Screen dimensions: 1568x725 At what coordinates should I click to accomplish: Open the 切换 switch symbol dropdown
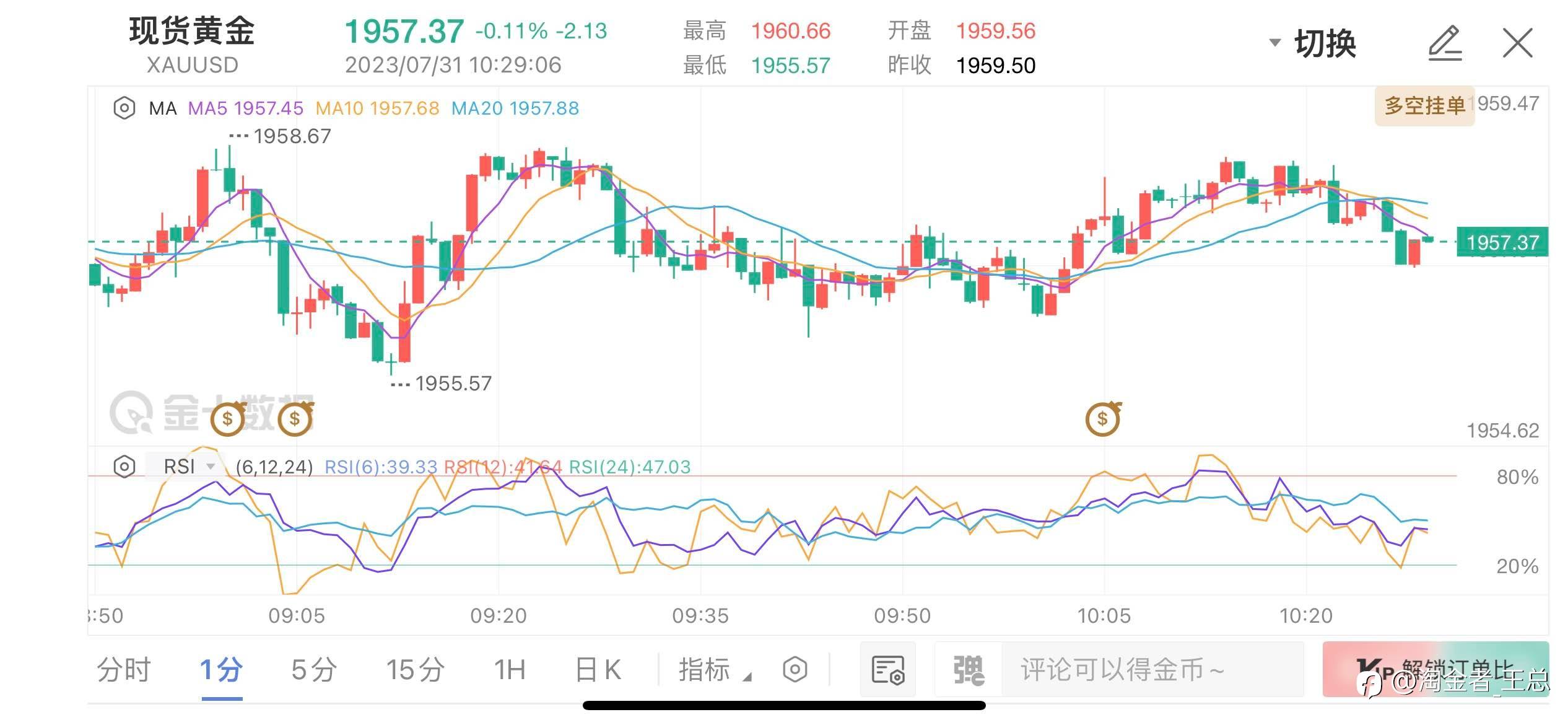pyautogui.click(x=1314, y=43)
